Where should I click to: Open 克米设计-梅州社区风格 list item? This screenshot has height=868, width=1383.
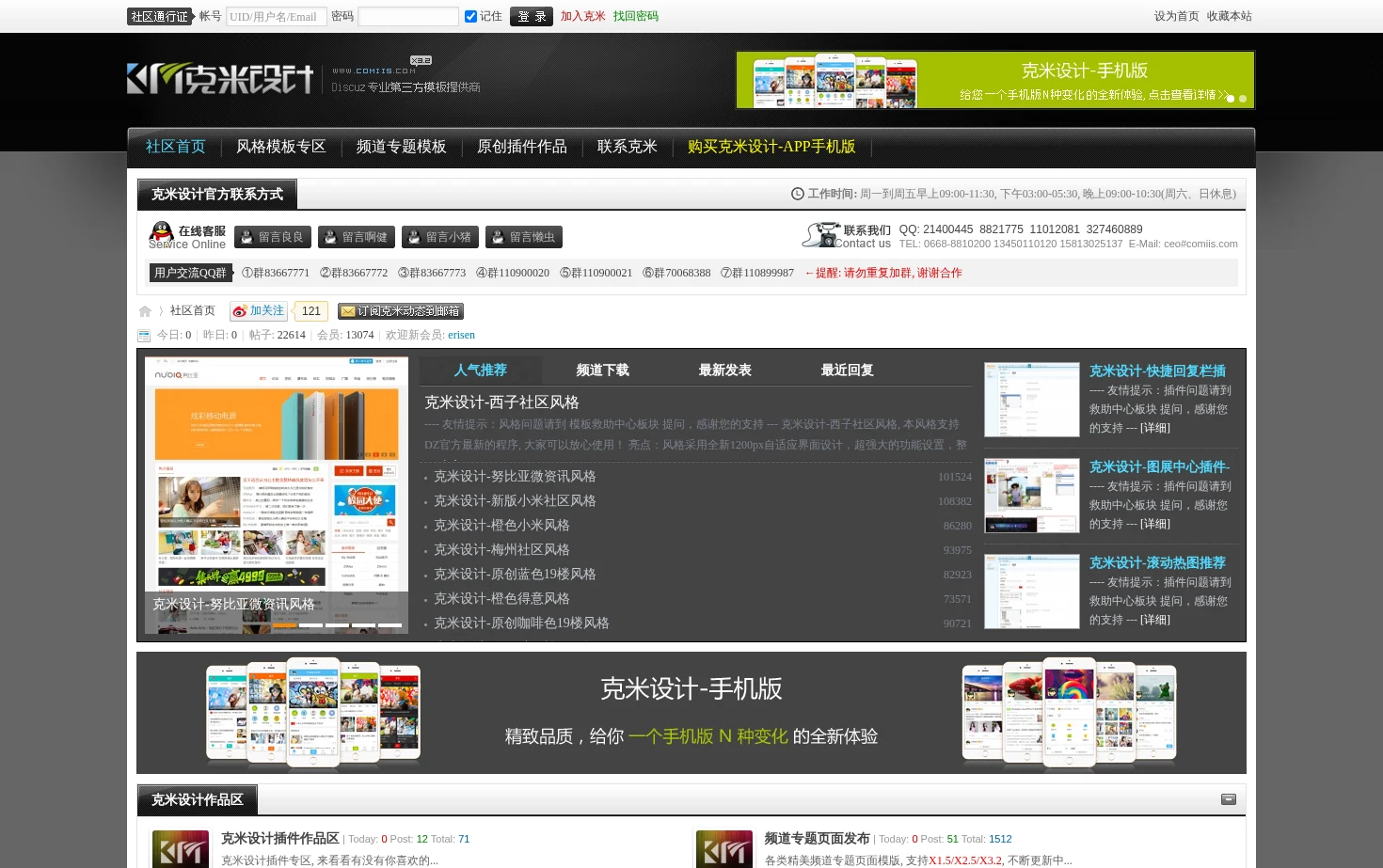tap(501, 550)
